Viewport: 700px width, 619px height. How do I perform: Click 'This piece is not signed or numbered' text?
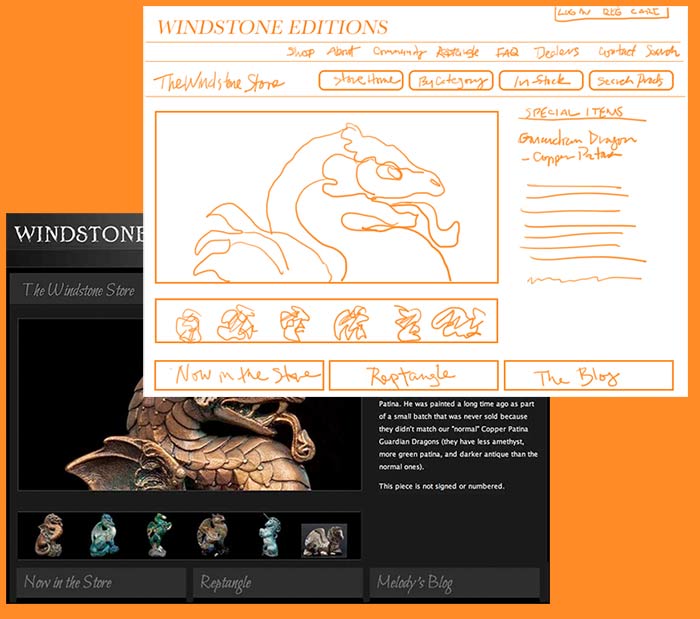click(441, 486)
